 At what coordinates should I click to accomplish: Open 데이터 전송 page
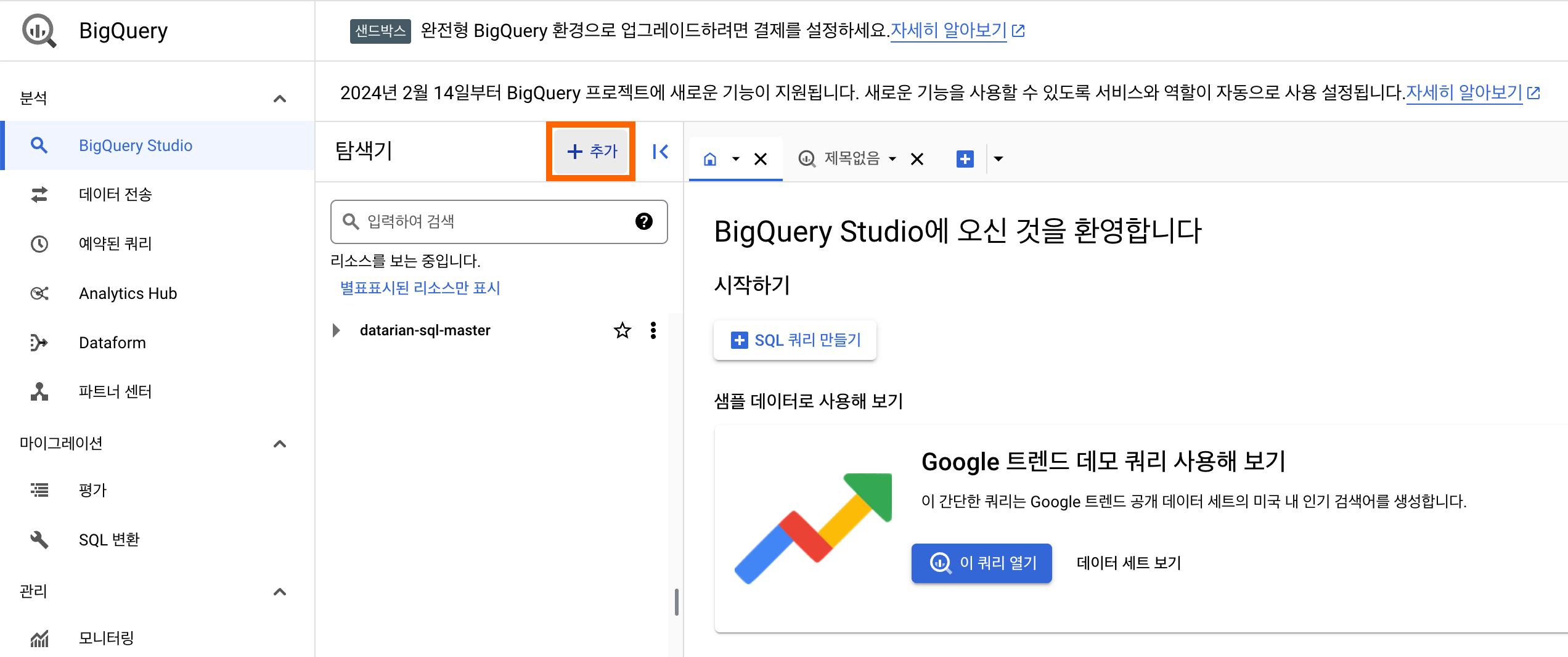(x=158, y=195)
